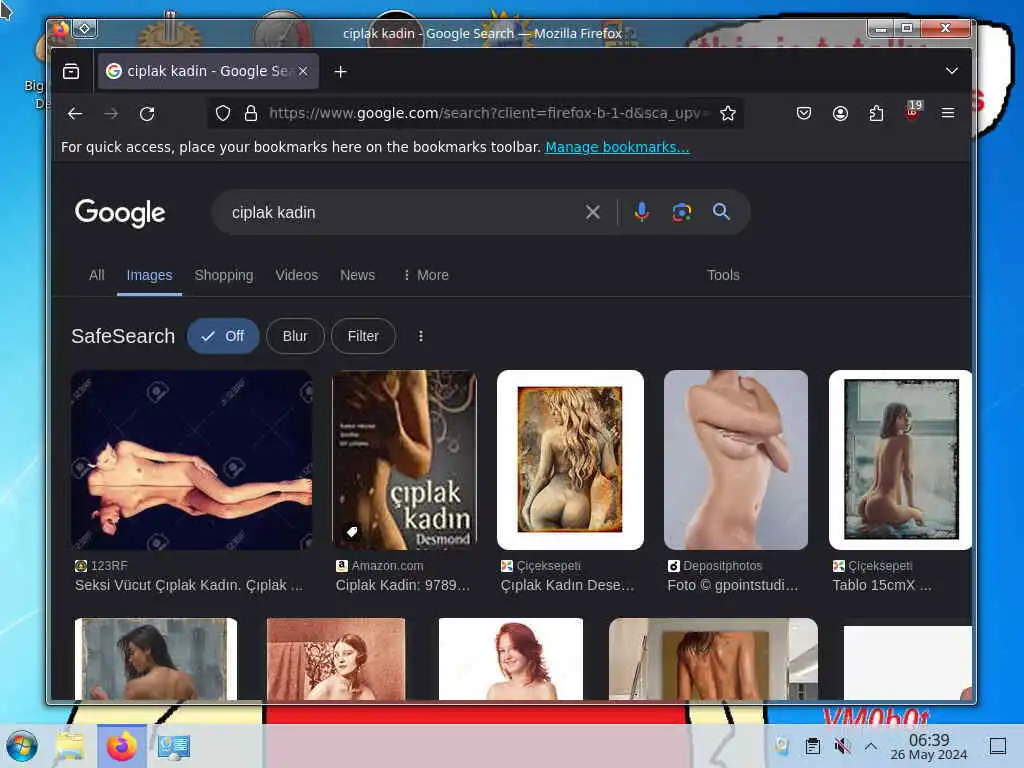Viewport: 1024px width, 768px height.
Task: Expand the list all tabs chevron
Action: (952, 71)
